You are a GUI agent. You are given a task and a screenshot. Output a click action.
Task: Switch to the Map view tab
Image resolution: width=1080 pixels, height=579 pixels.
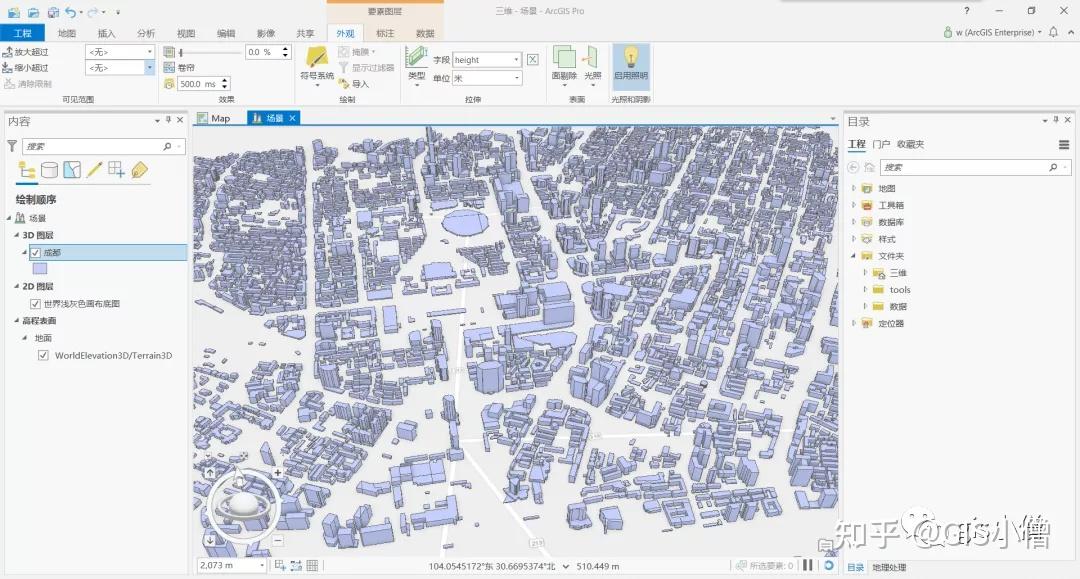(x=219, y=117)
